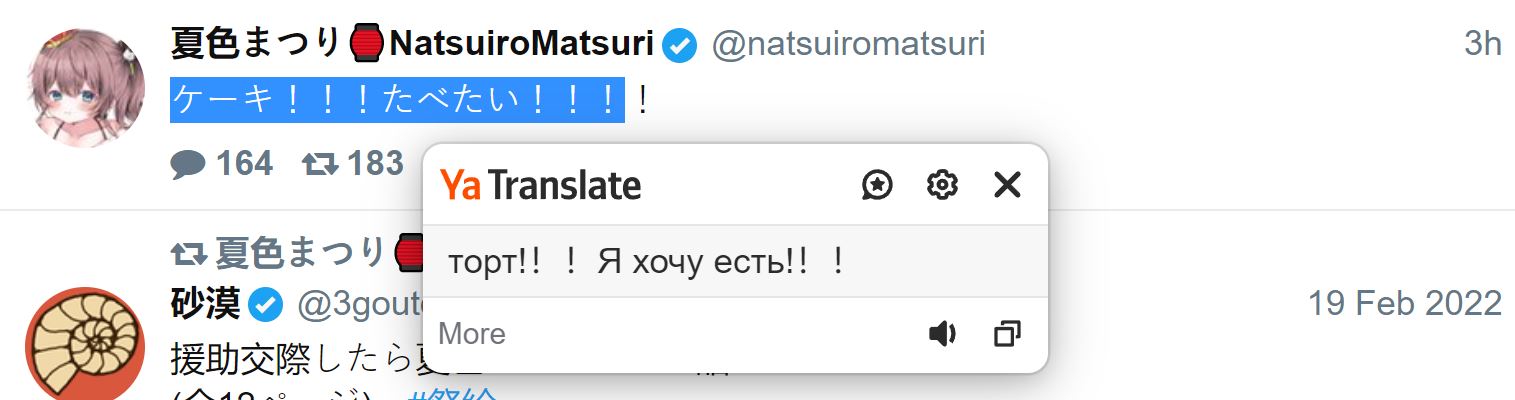Play translation audio with the speaker icon
This screenshot has width=1515, height=400.
[x=942, y=334]
